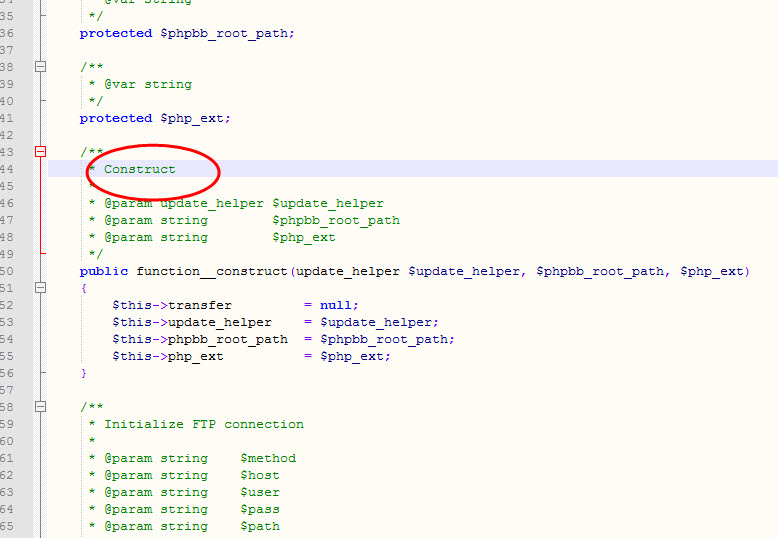Click line number 36 in the margin
Screen dimensions: 778x538
coord(7,33)
